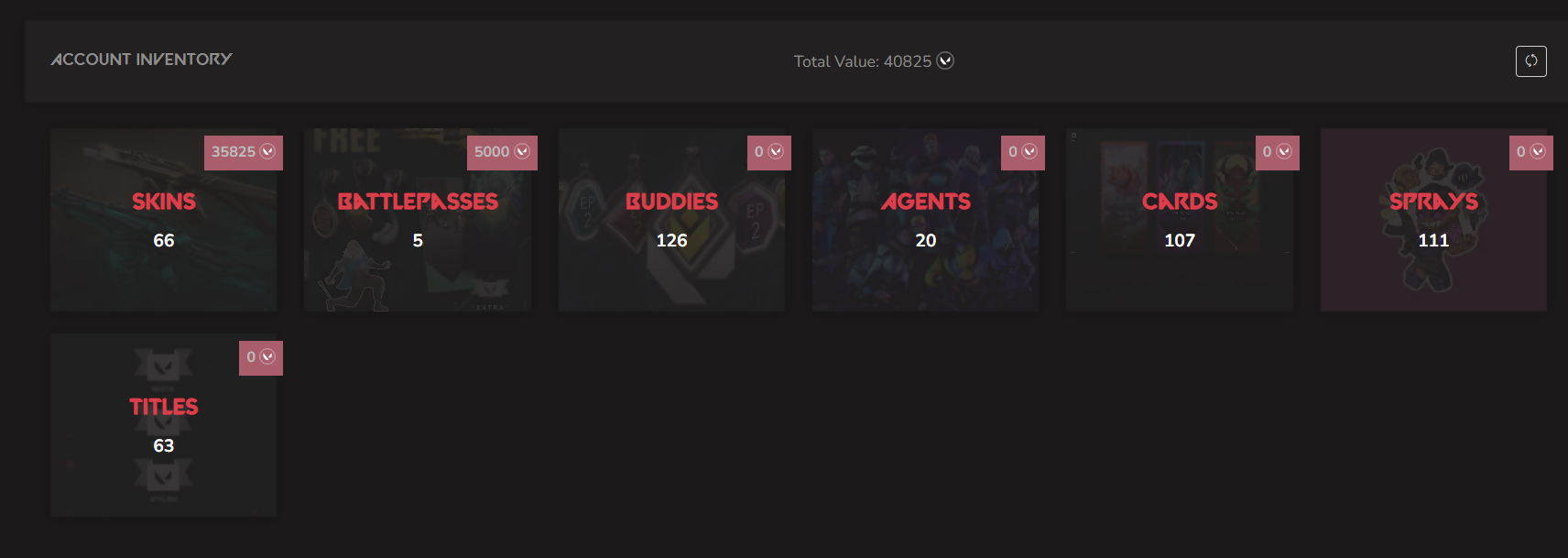Click the Cards value chevron icon
Viewport: 1568px width, 558px height.
(x=1284, y=152)
